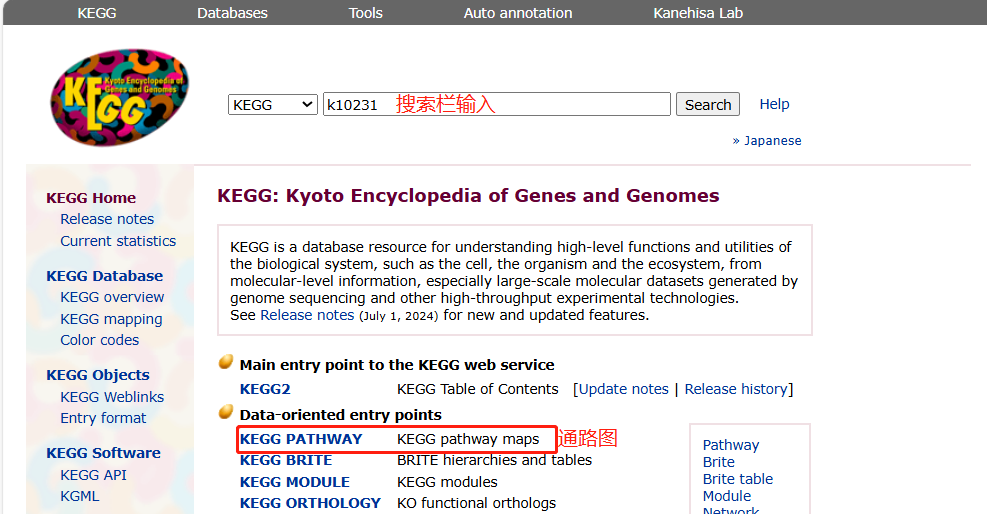Open the Release history link

pyautogui.click(x=736, y=389)
